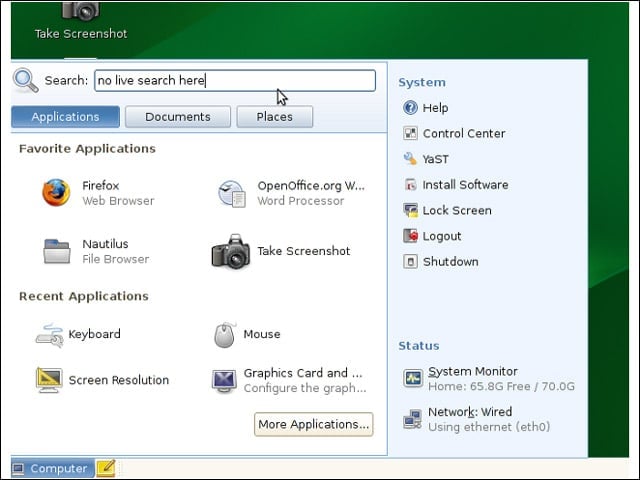
Task: Click the "File Browser" subtitle text
Action: [x=116, y=259]
